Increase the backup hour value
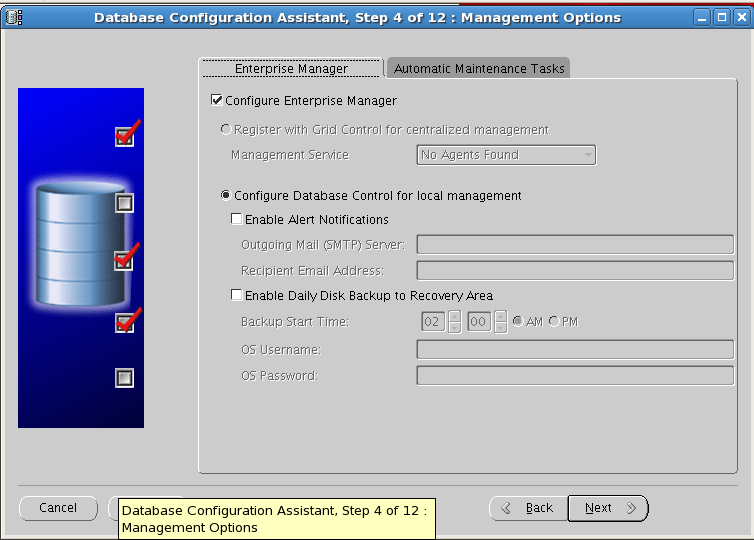The width and height of the screenshot is (754, 540). [454, 316]
